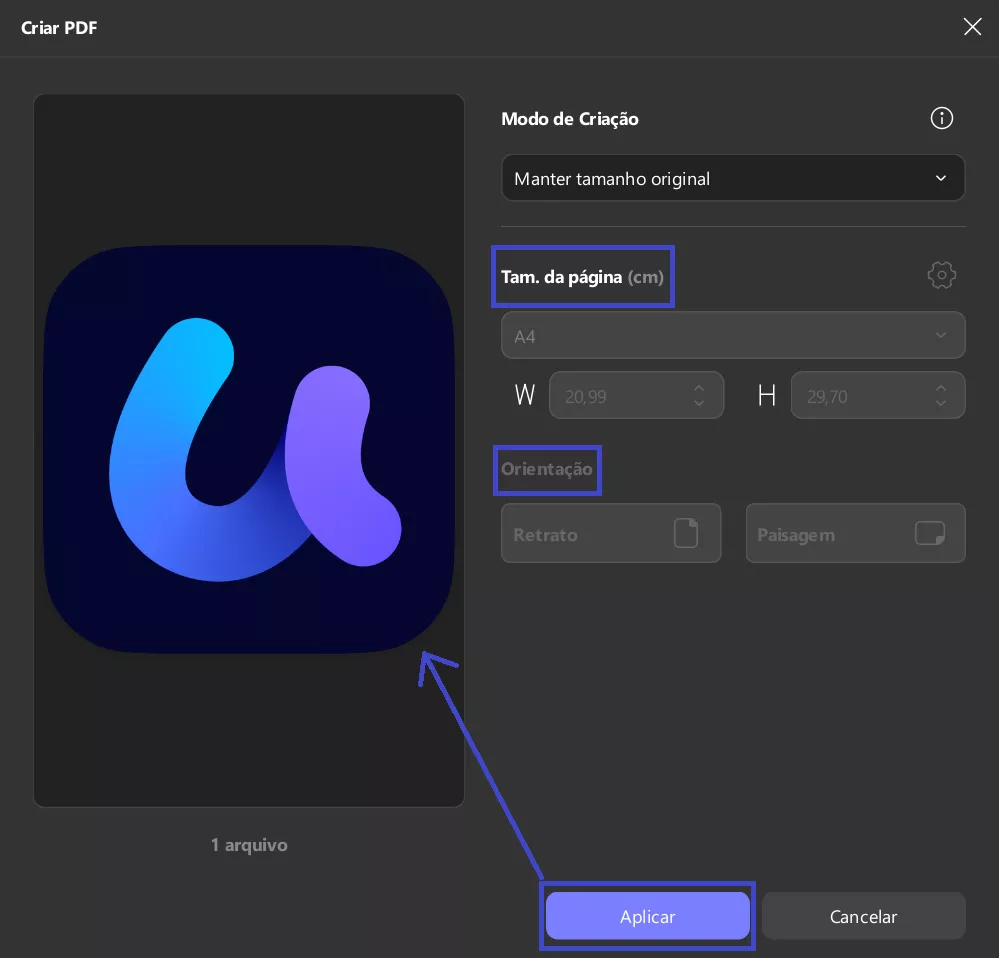Click the creation mode info icon
Screen dimensions: 999x958
941,118
